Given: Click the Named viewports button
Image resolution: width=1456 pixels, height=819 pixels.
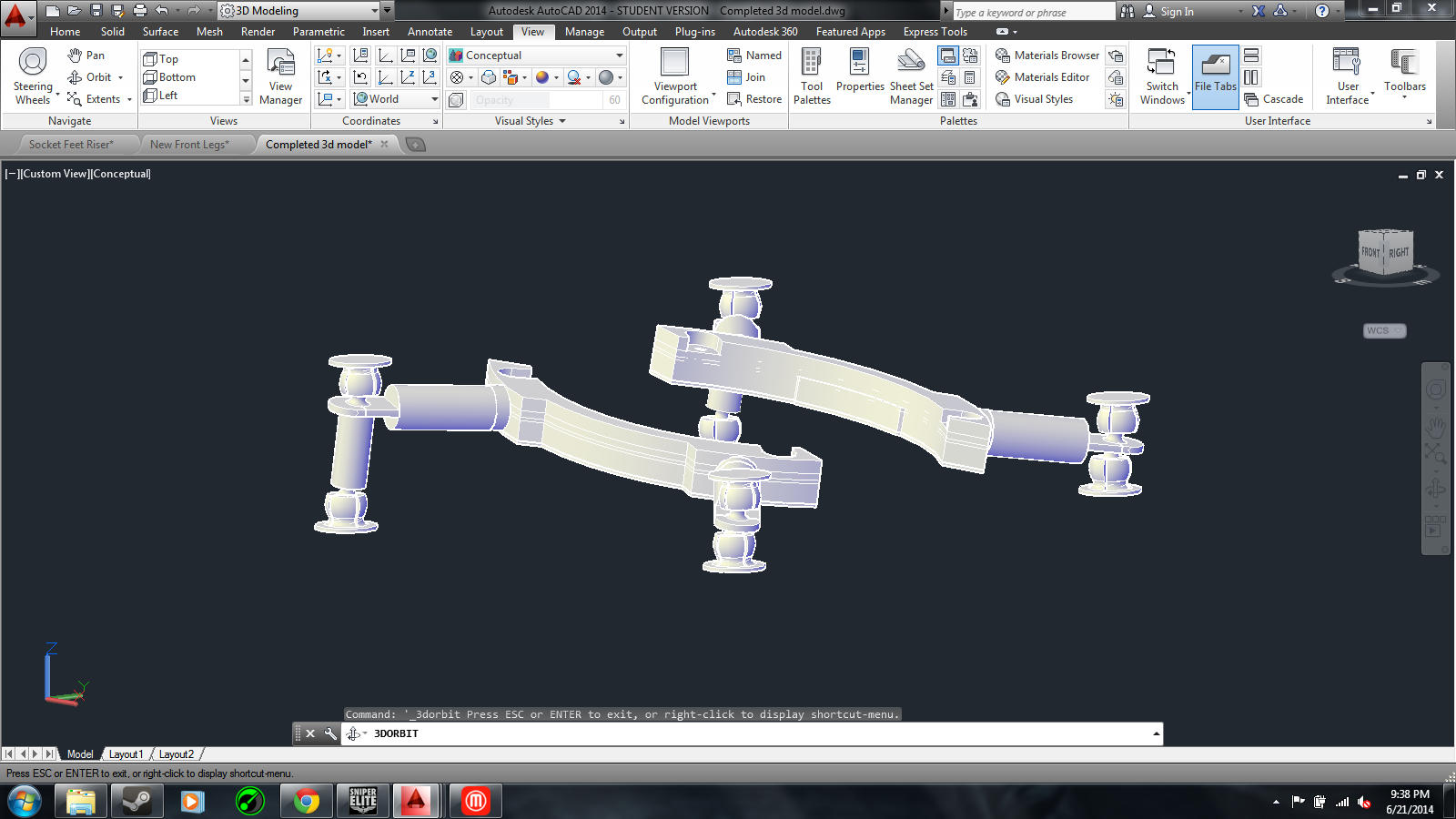Looking at the screenshot, I should click(754, 56).
